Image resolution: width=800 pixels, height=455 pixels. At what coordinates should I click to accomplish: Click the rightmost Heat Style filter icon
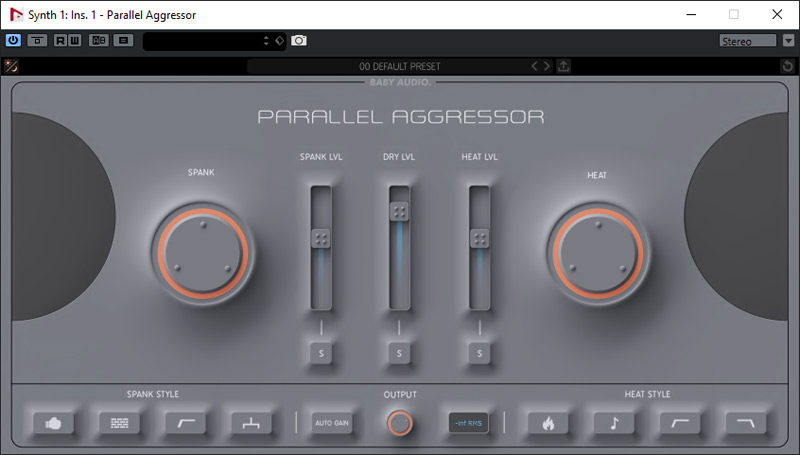[x=746, y=423]
